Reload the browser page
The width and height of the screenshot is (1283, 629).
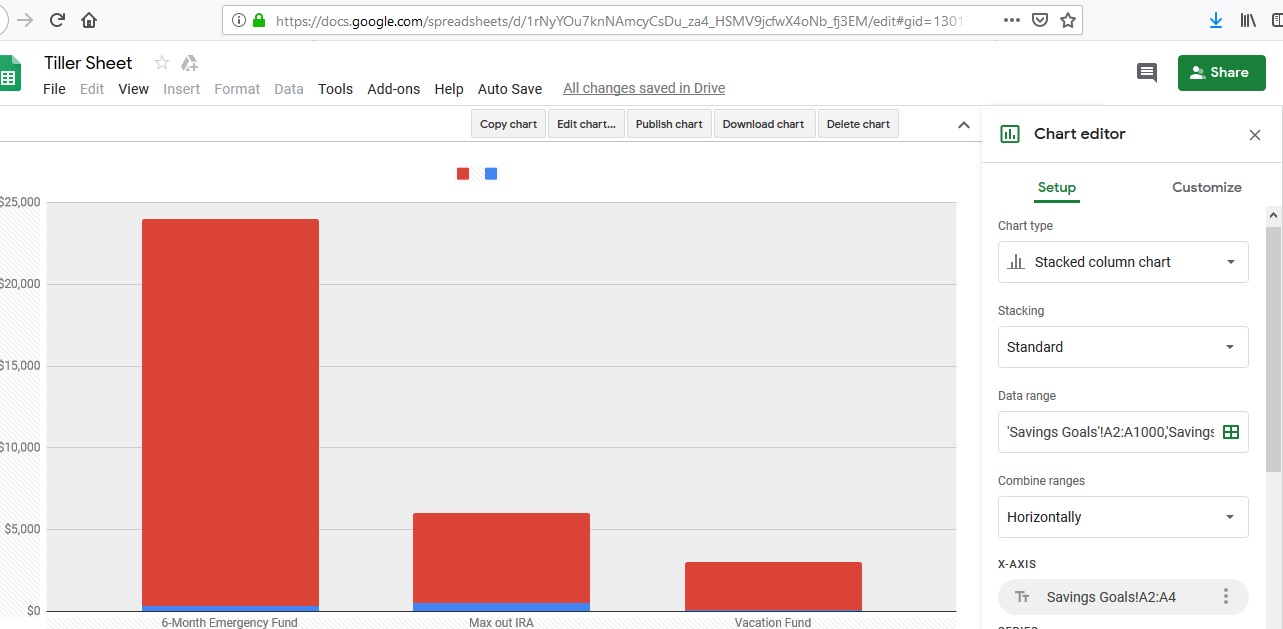coord(57,20)
